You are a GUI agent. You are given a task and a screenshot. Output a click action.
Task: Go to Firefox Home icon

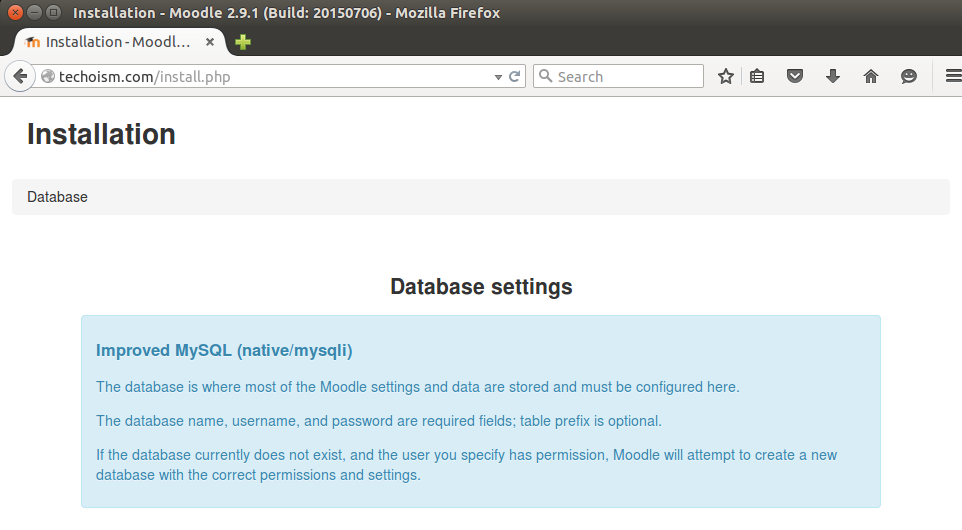(871, 77)
